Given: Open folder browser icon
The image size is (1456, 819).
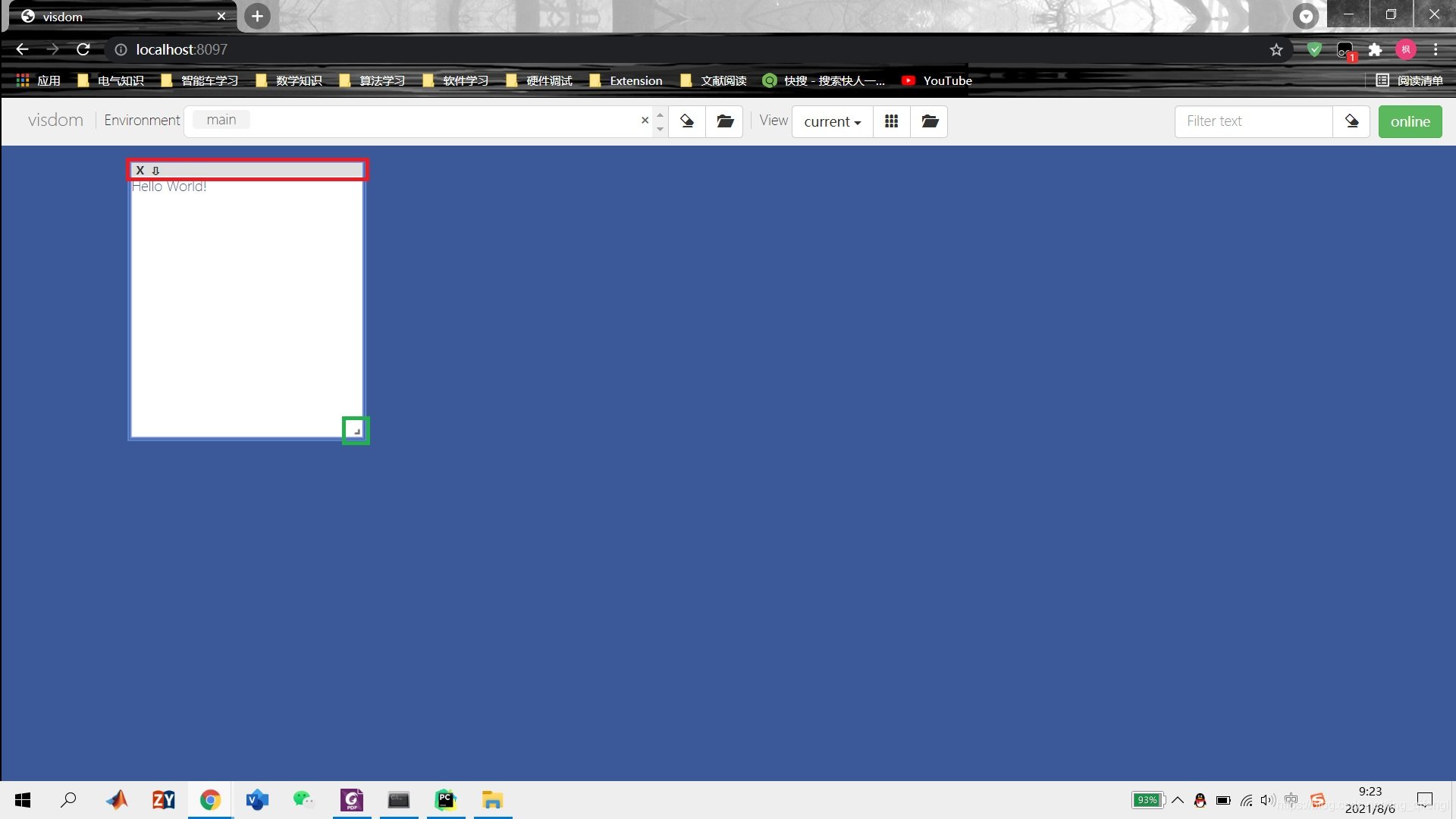Looking at the screenshot, I should pyautogui.click(x=725, y=121).
